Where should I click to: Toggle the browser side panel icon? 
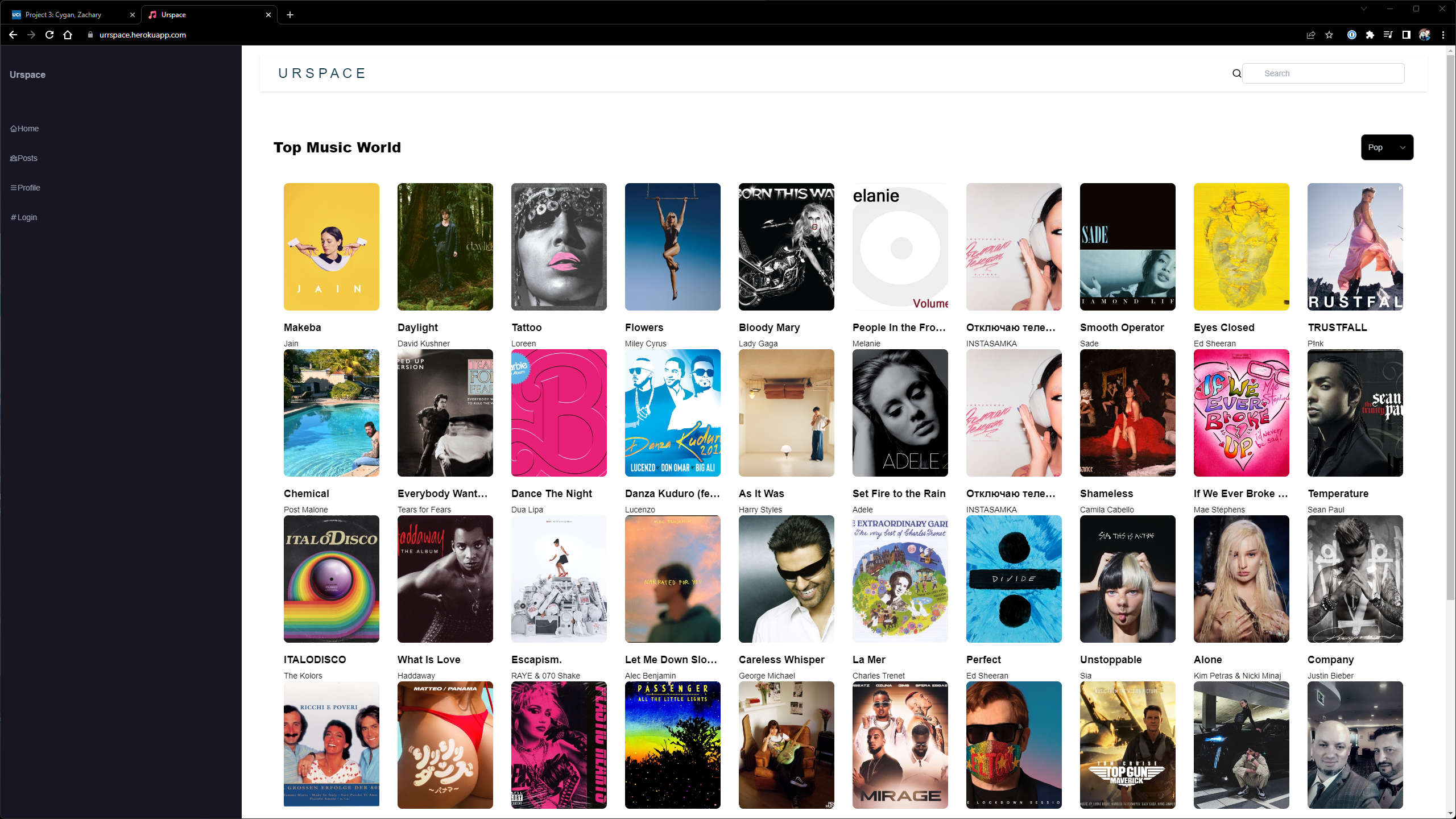1407,35
